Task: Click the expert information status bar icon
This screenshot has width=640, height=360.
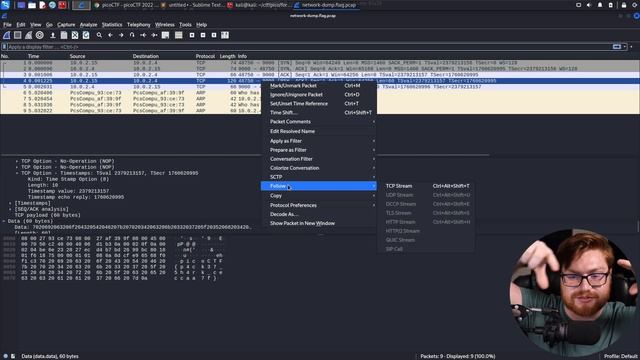Action: [x=5, y=356]
